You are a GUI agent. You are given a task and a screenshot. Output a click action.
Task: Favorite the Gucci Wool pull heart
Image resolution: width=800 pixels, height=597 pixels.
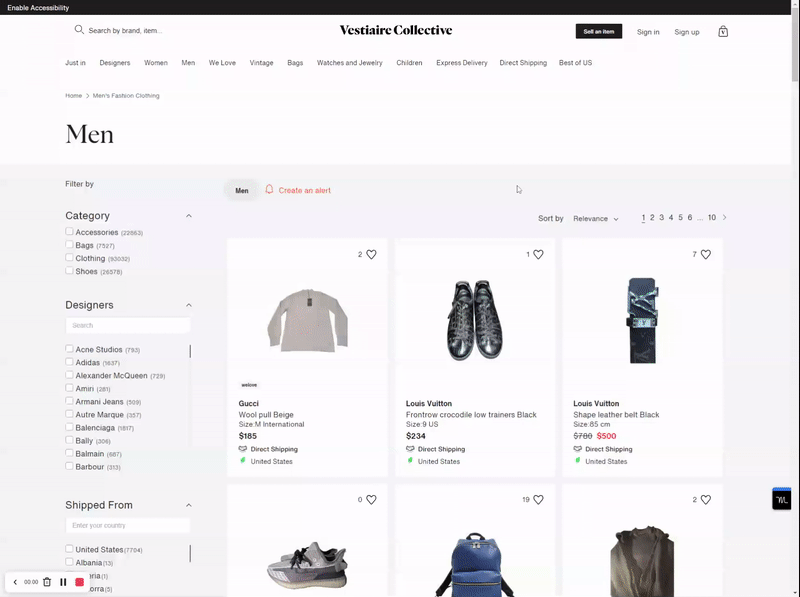tap(371, 254)
